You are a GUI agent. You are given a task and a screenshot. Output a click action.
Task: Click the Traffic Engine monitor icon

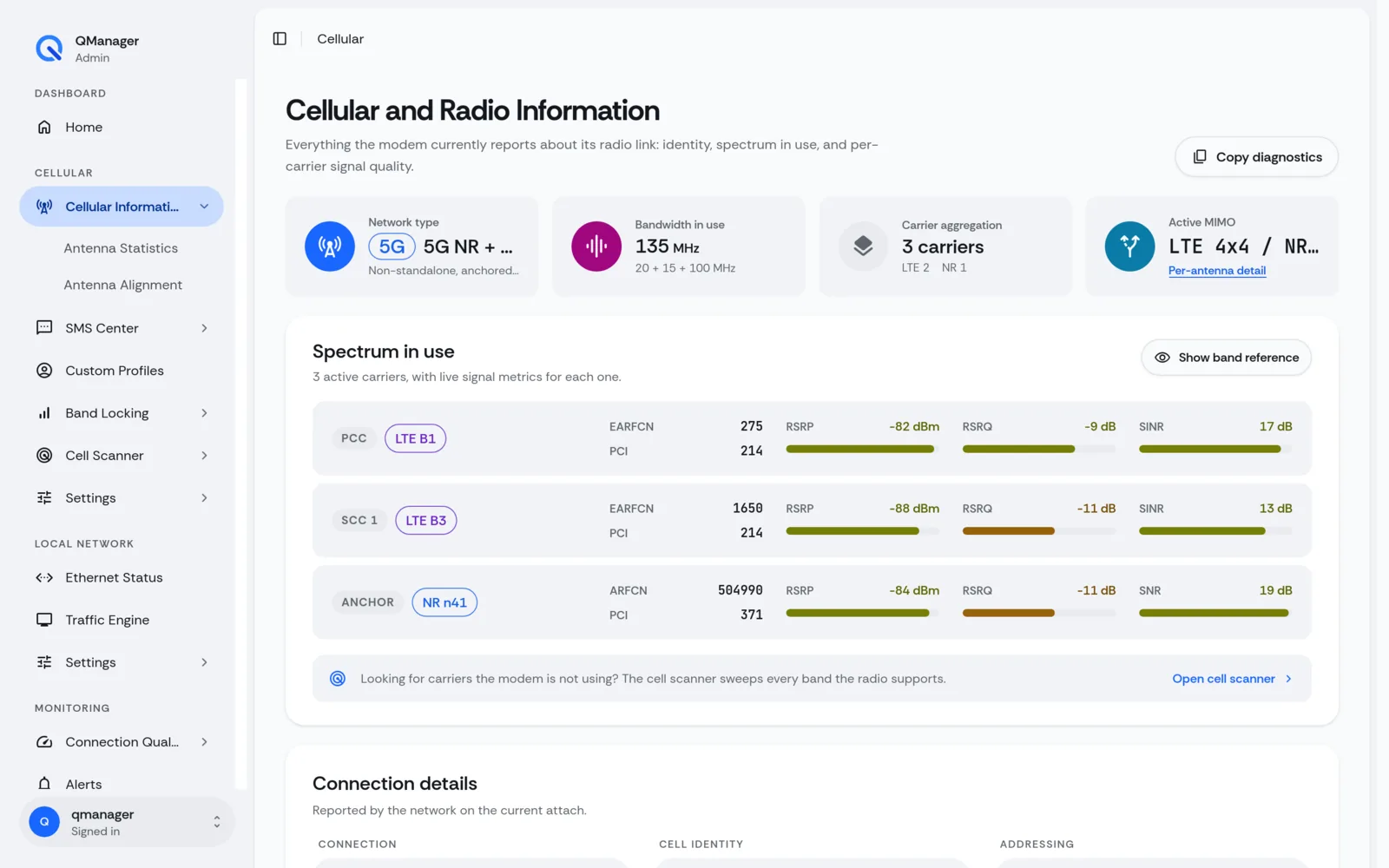click(44, 620)
